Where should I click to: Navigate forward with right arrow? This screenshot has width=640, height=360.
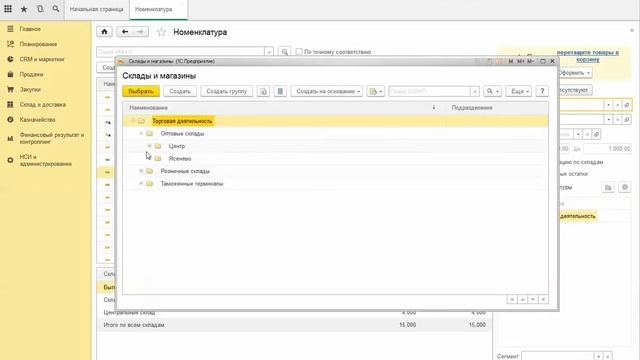140,32
